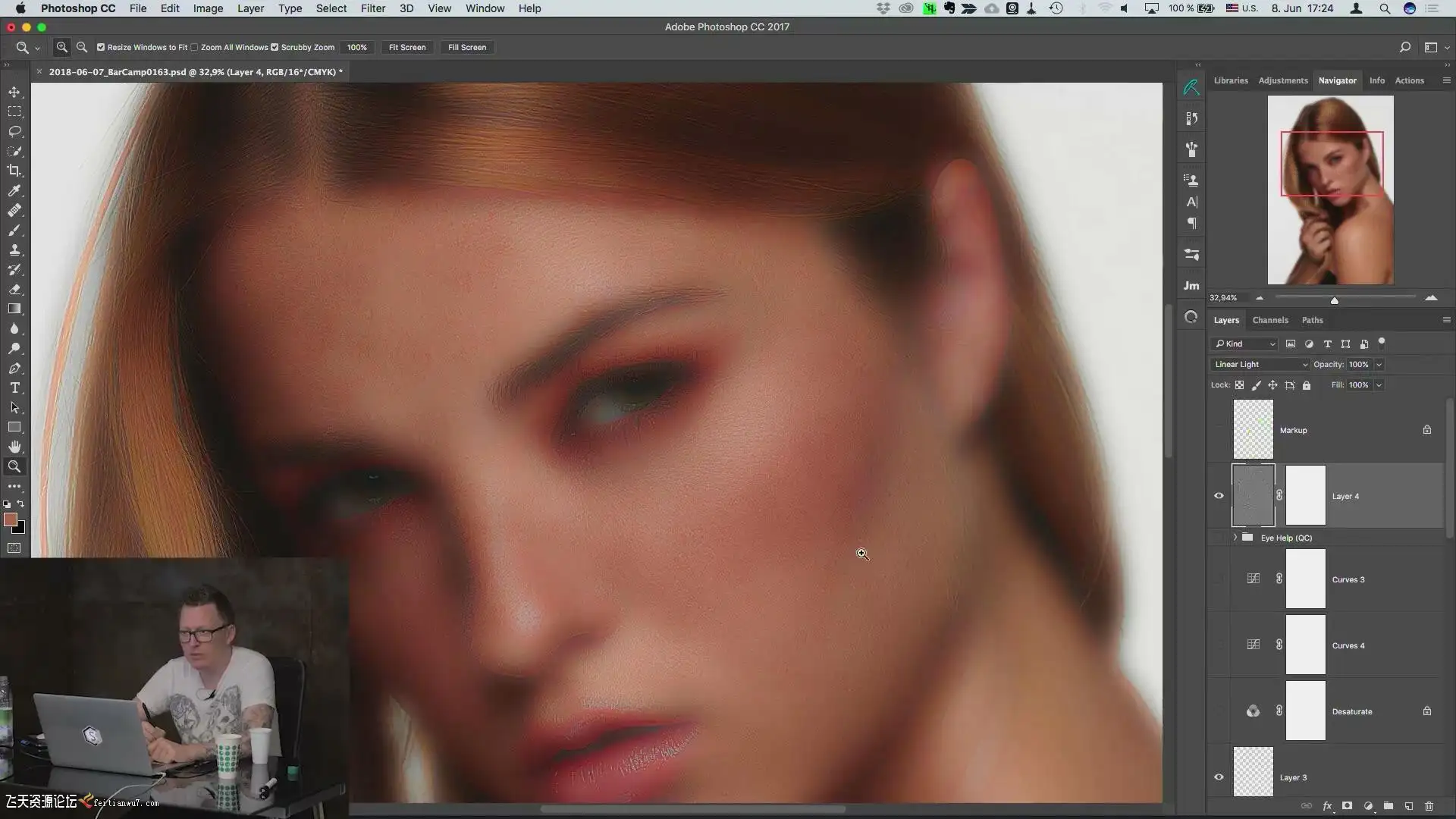Viewport: 1456px width, 819px height.
Task: Select the Type tool
Action: pyautogui.click(x=14, y=388)
